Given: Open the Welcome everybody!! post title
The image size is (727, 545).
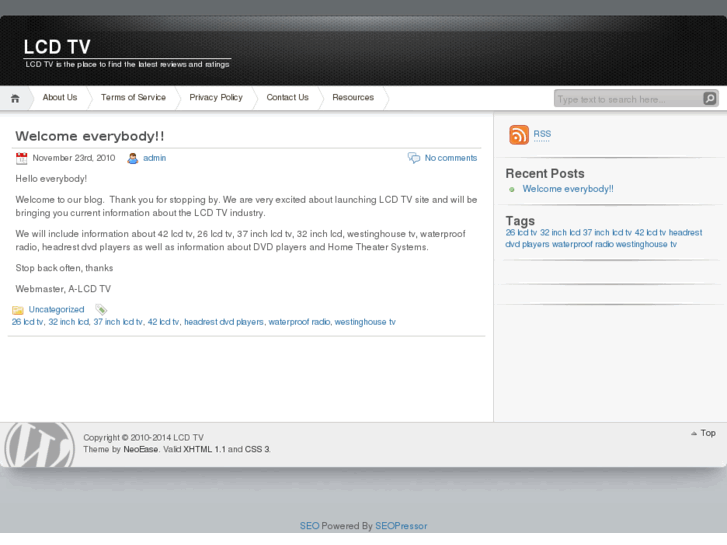Looking at the screenshot, I should click(x=90, y=136).
